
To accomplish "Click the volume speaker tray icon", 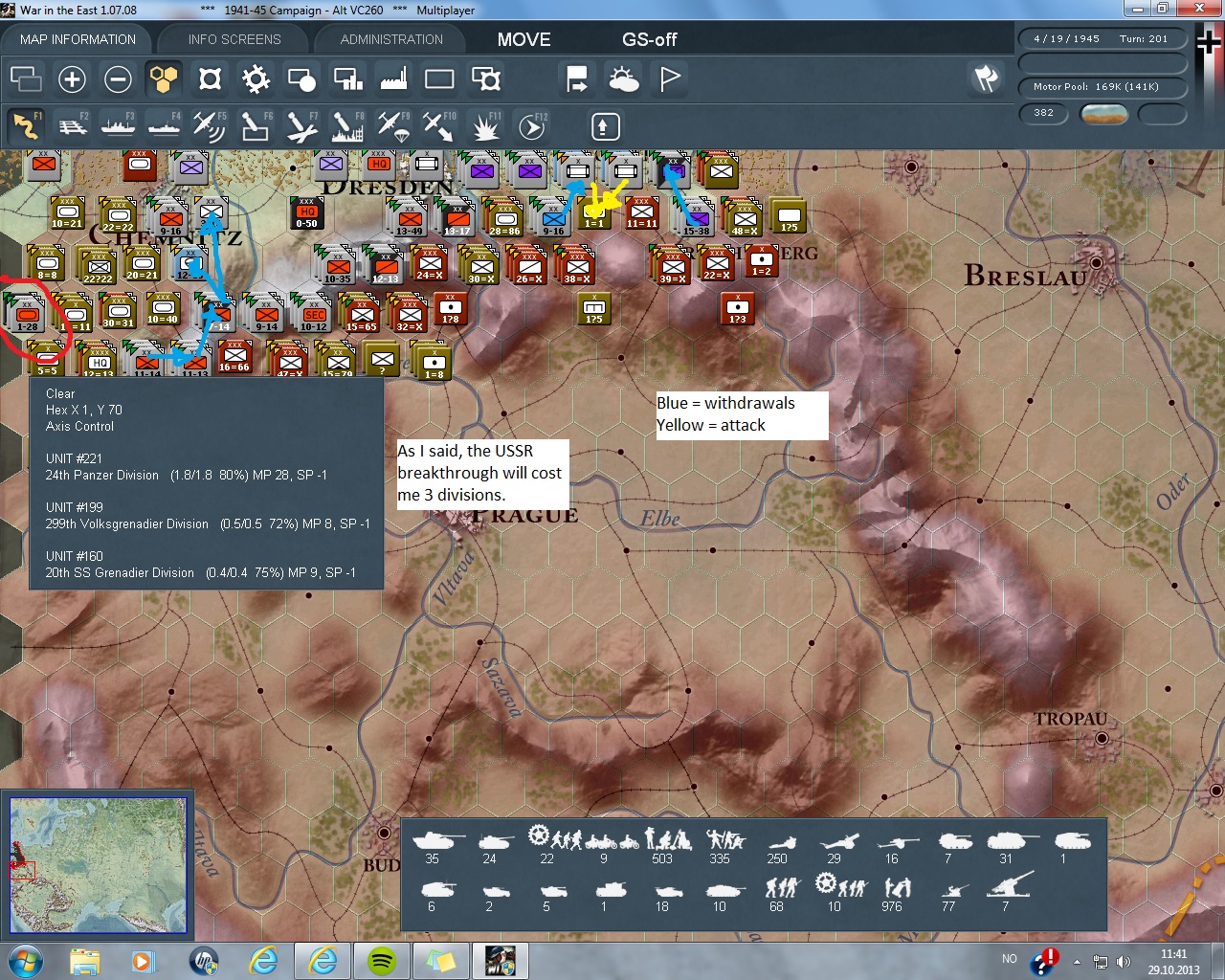I will tap(1124, 962).
